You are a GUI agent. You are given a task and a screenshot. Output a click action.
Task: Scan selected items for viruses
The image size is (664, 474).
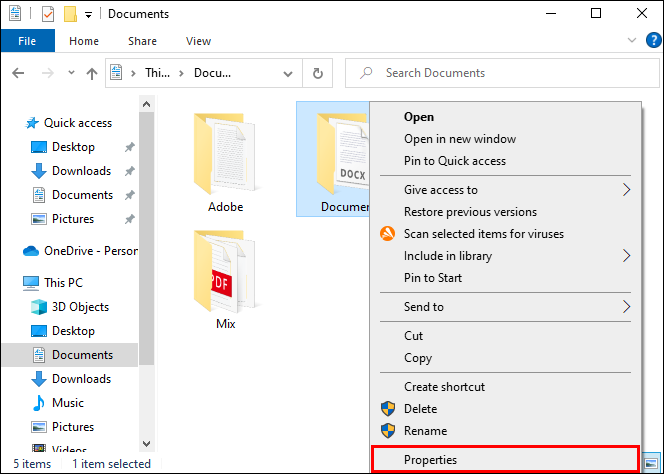pyautogui.click(x=483, y=234)
